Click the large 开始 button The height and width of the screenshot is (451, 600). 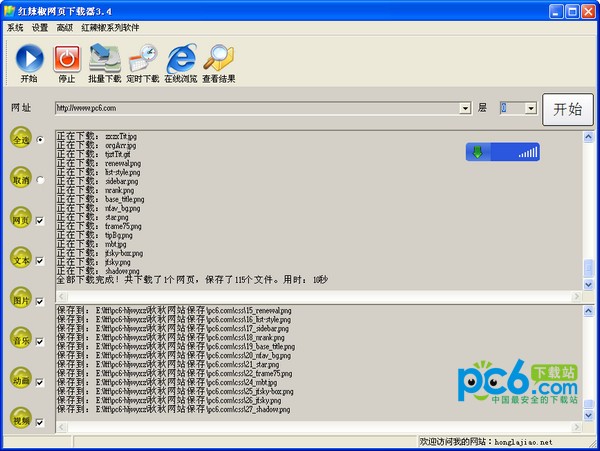[x=568, y=109]
